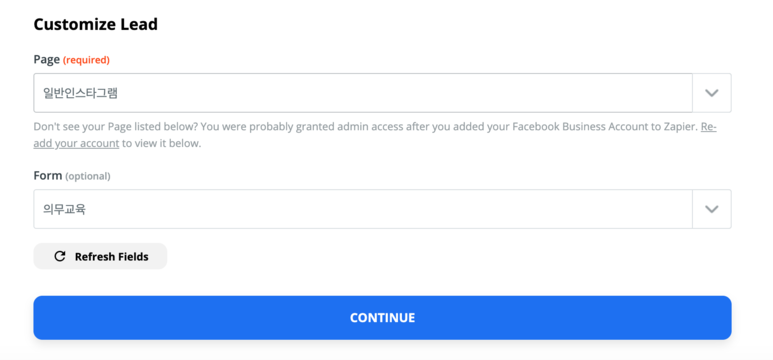Expand the Page dropdown chevron

(x=711, y=93)
